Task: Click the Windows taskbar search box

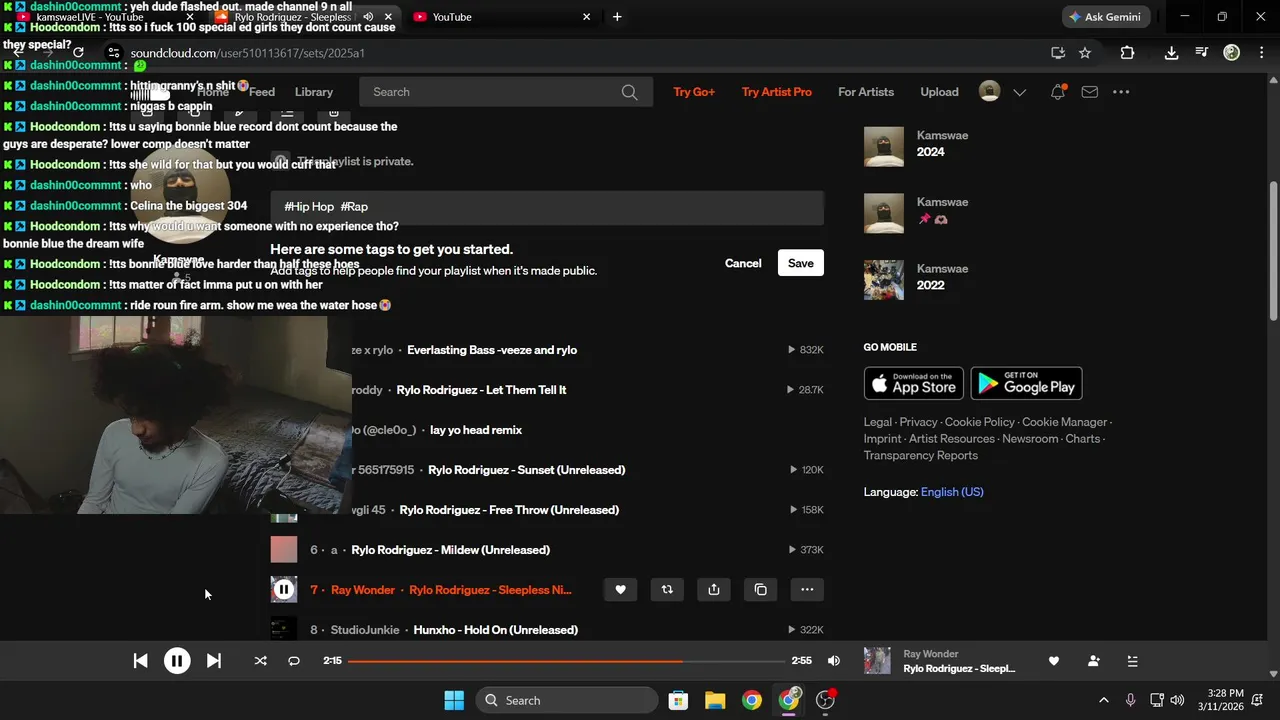Action: pos(567,700)
